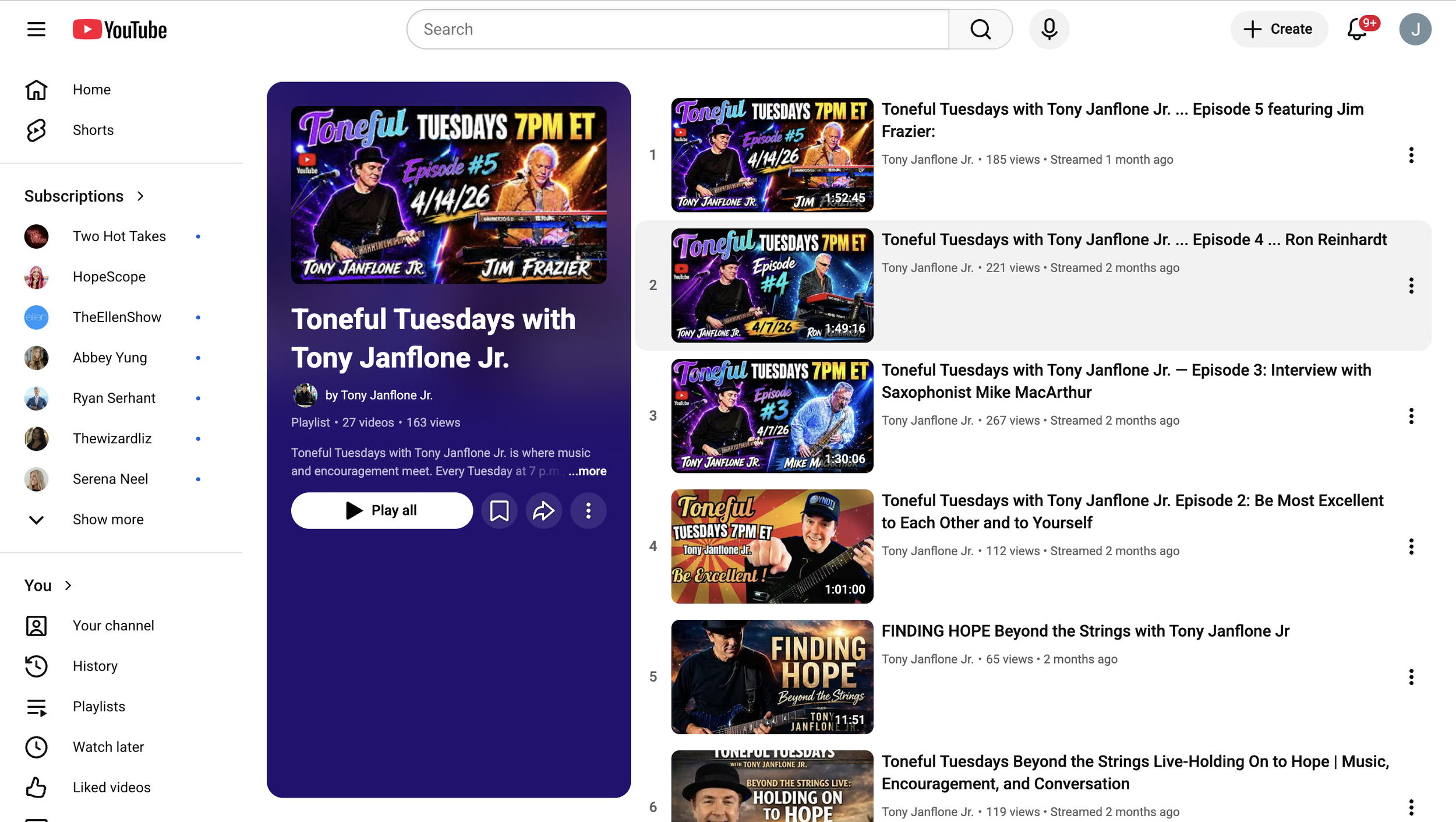This screenshot has width=1456, height=822.
Task: Open Abbey Yung channel
Action: pyautogui.click(x=121, y=358)
